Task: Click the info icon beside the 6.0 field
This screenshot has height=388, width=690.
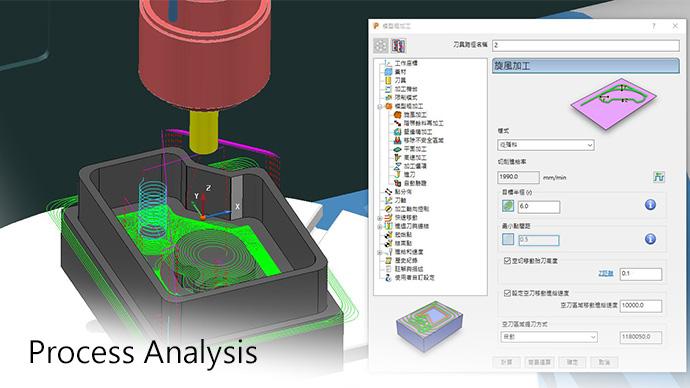Action: tap(650, 205)
